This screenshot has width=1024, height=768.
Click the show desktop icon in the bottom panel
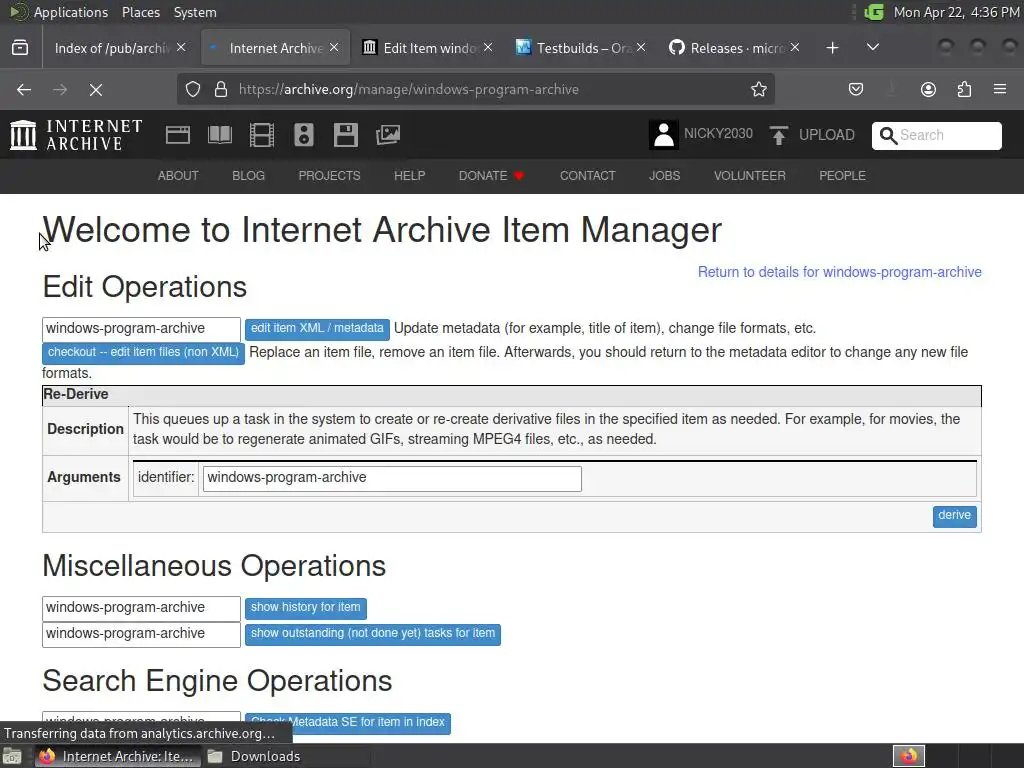pyautogui.click(x=12, y=756)
